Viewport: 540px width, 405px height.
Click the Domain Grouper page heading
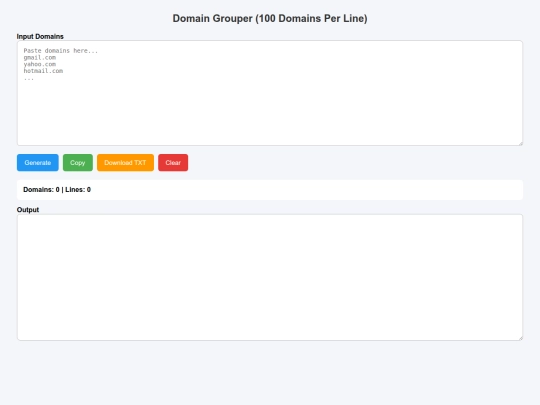pyautogui.click(x=270, y=18)
